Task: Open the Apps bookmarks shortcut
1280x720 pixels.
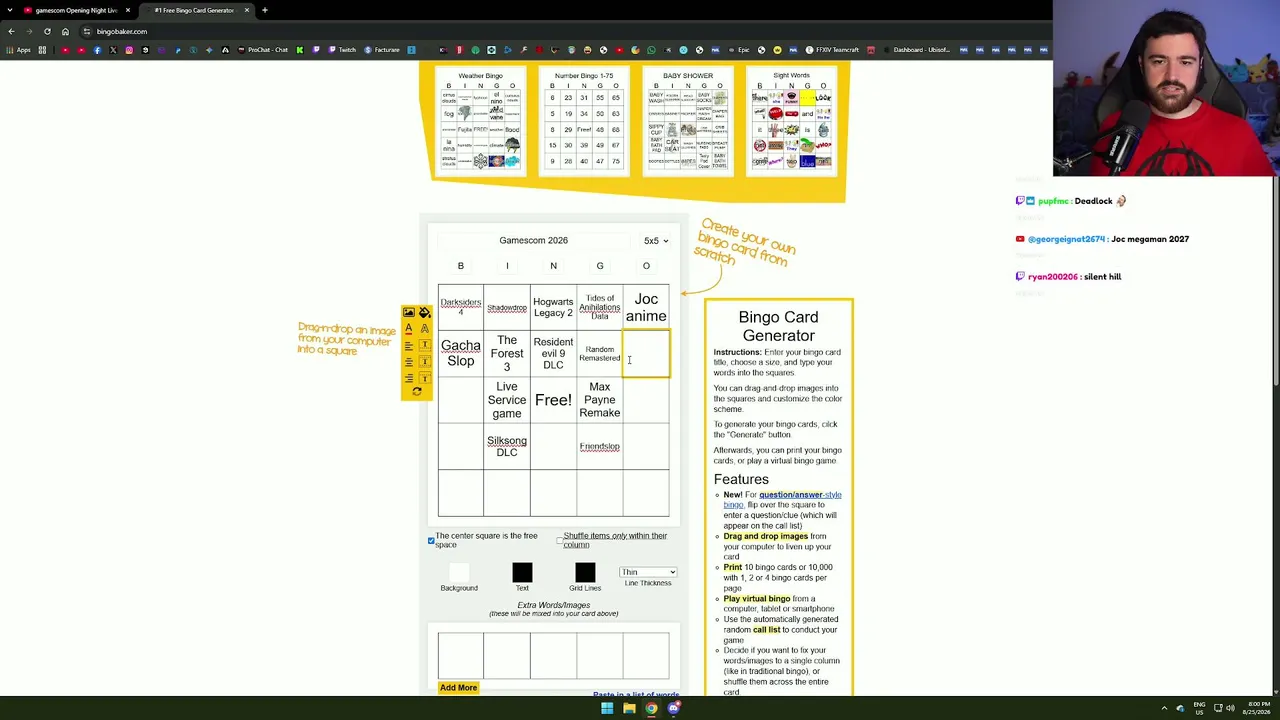Action: [19, 50]
